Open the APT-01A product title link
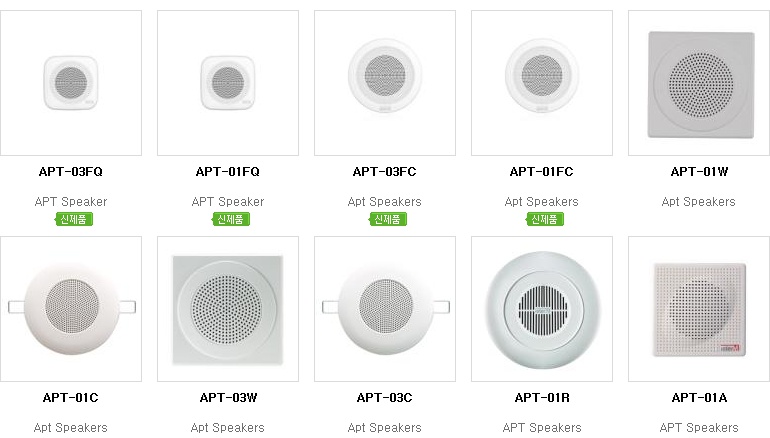This screenshot has width=770, height=438. point(699,398)
